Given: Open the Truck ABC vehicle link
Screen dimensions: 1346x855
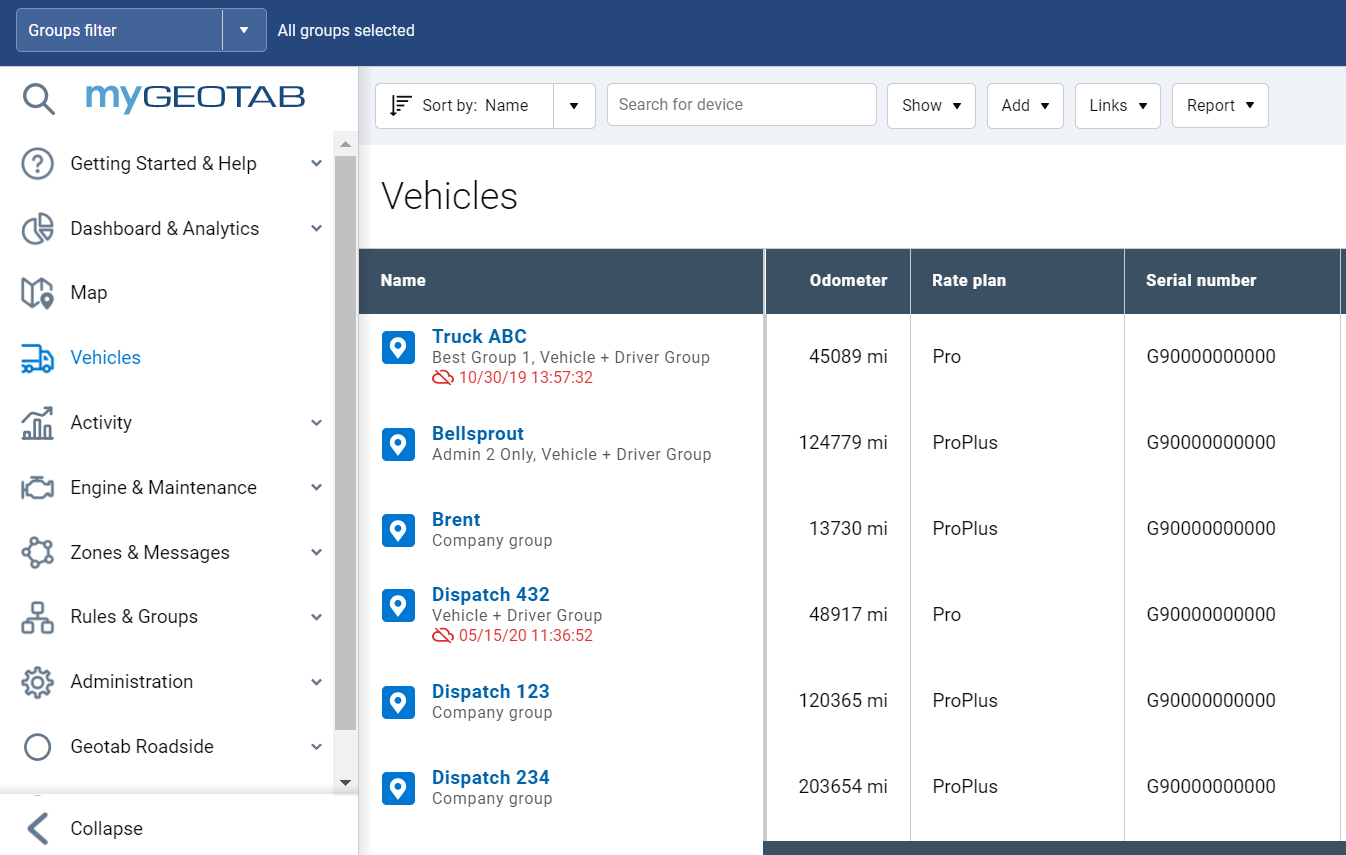Looking at the screenshot, I should coord(479,336).
